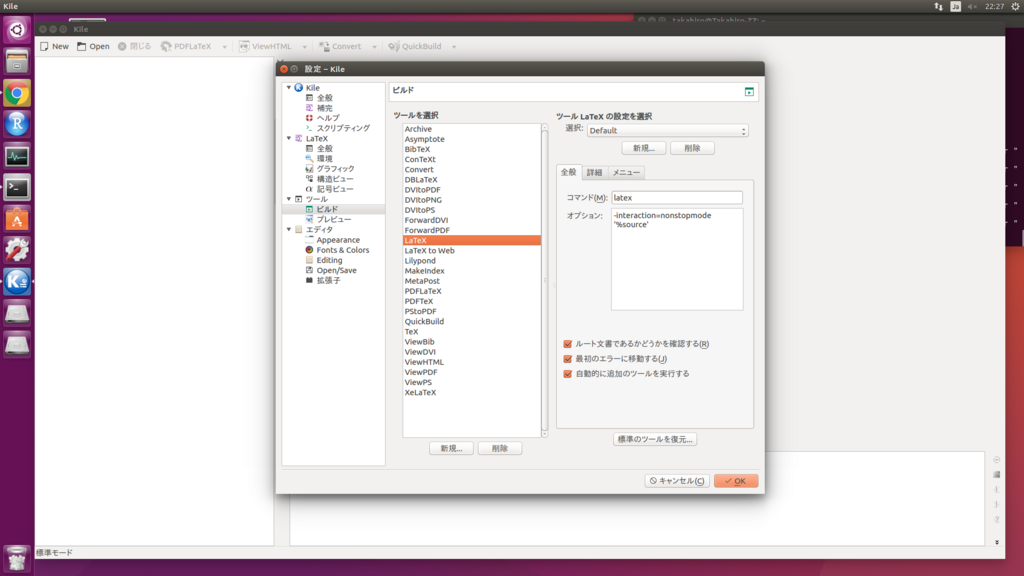Screen dimensions: 1024x576
Task: Open Ja input method indicator
Action: (955, 7)
